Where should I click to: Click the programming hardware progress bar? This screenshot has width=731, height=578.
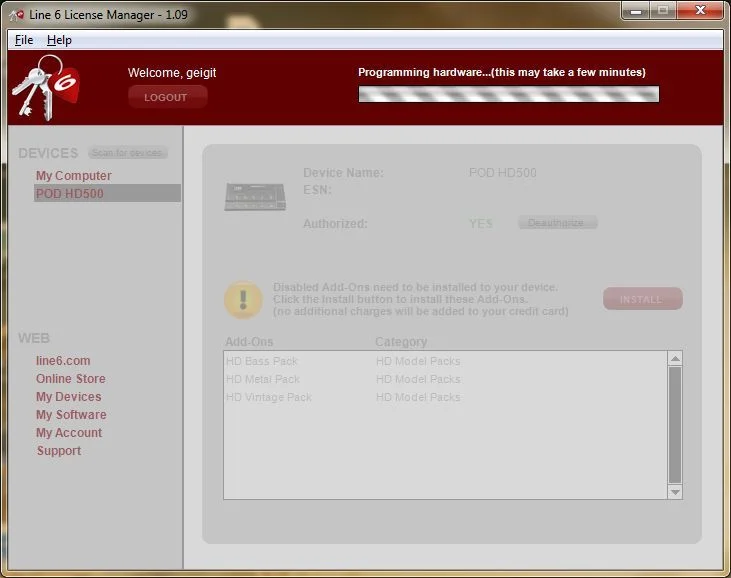coord(509,94)
